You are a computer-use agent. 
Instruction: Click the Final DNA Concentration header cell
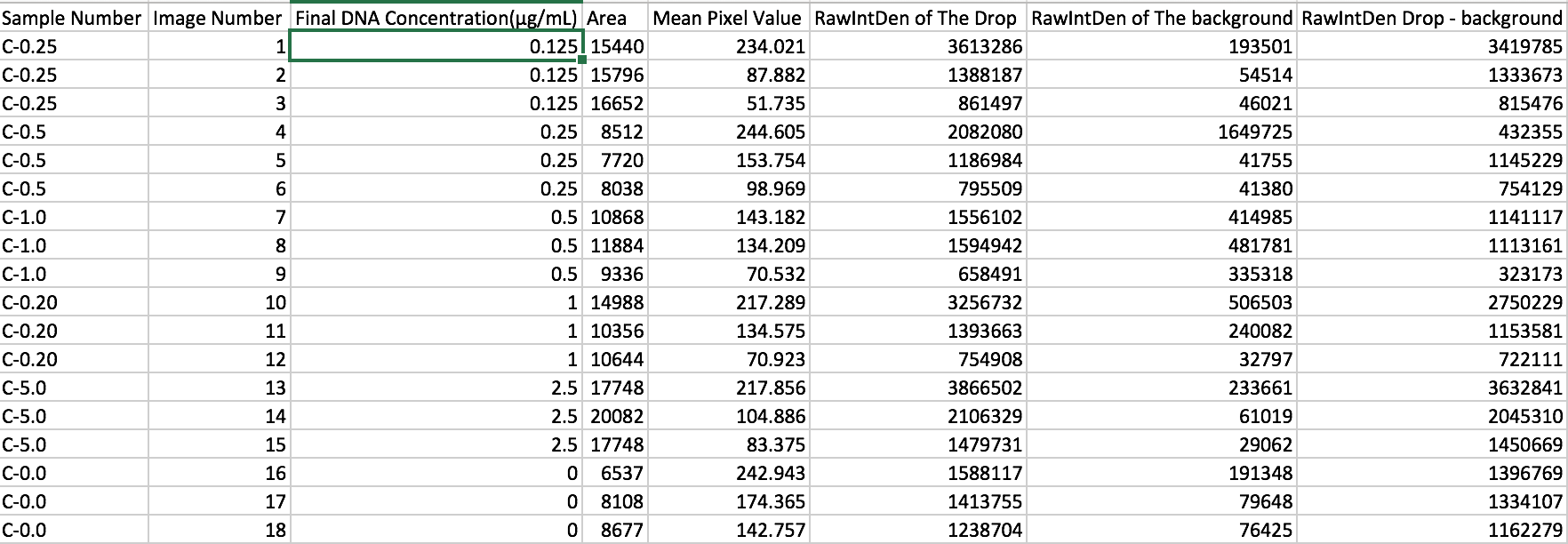[436, 18]
